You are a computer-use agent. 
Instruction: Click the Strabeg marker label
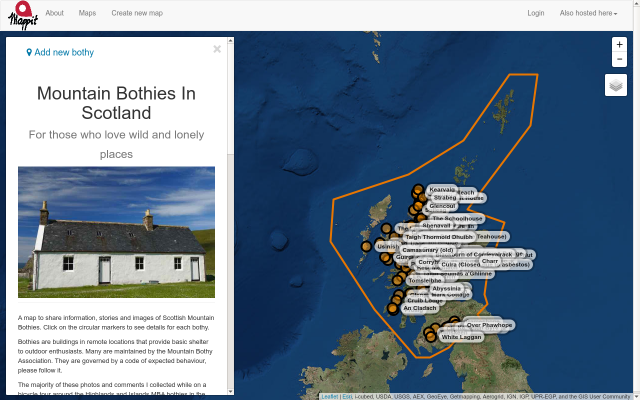click(x=444, y=198)
